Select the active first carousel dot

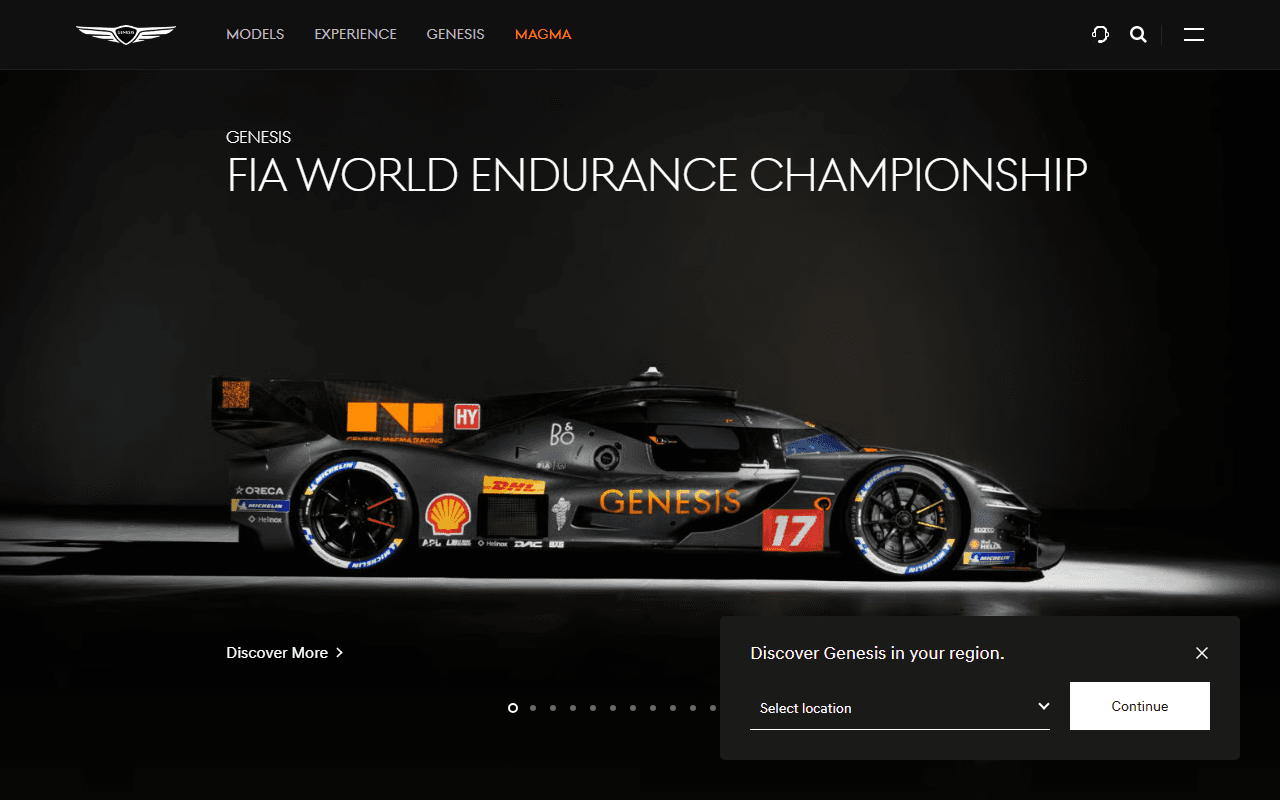click(513, 708)
